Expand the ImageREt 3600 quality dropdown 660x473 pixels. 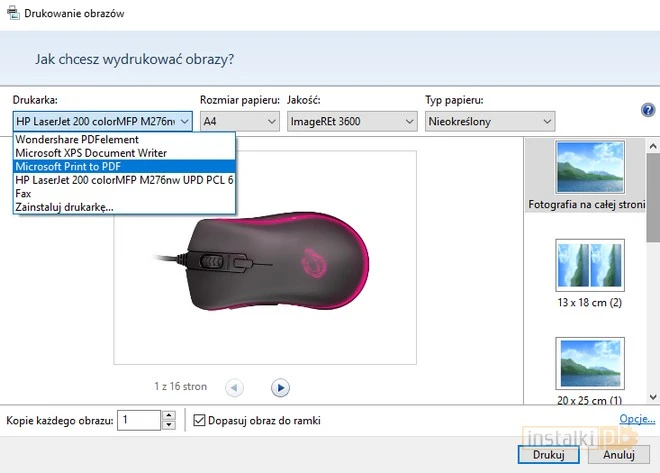[x=351, y=121]
